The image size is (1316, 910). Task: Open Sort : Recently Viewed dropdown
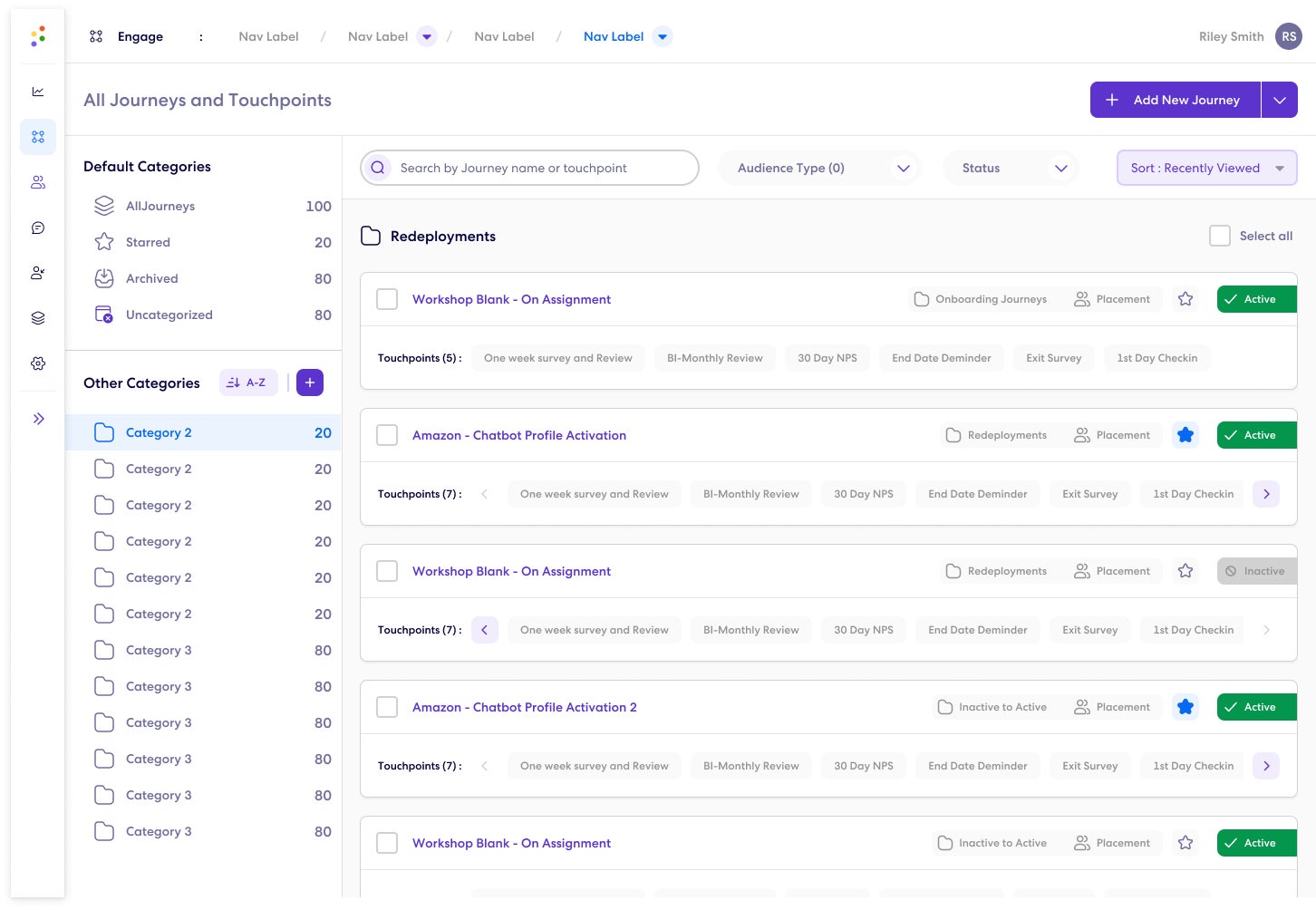[x=1206, y=168]
